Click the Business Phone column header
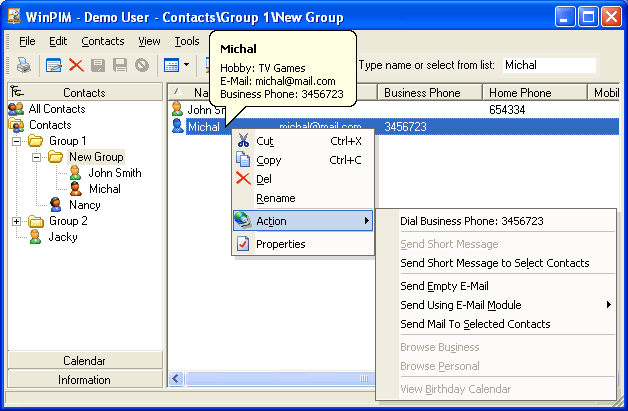This screenshot has width=628, height=411. tap(429, 93)
